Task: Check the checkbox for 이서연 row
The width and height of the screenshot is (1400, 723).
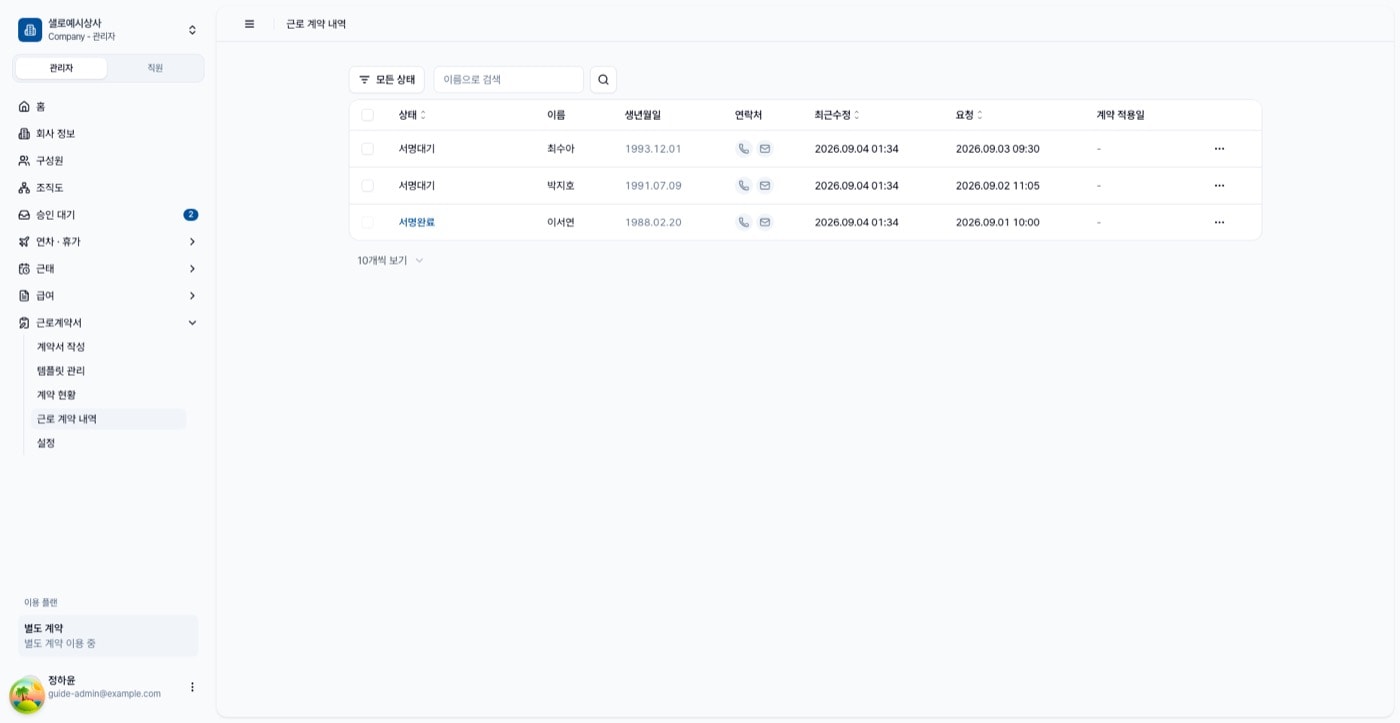Action: pyautogui.click(x=368, y=222)
